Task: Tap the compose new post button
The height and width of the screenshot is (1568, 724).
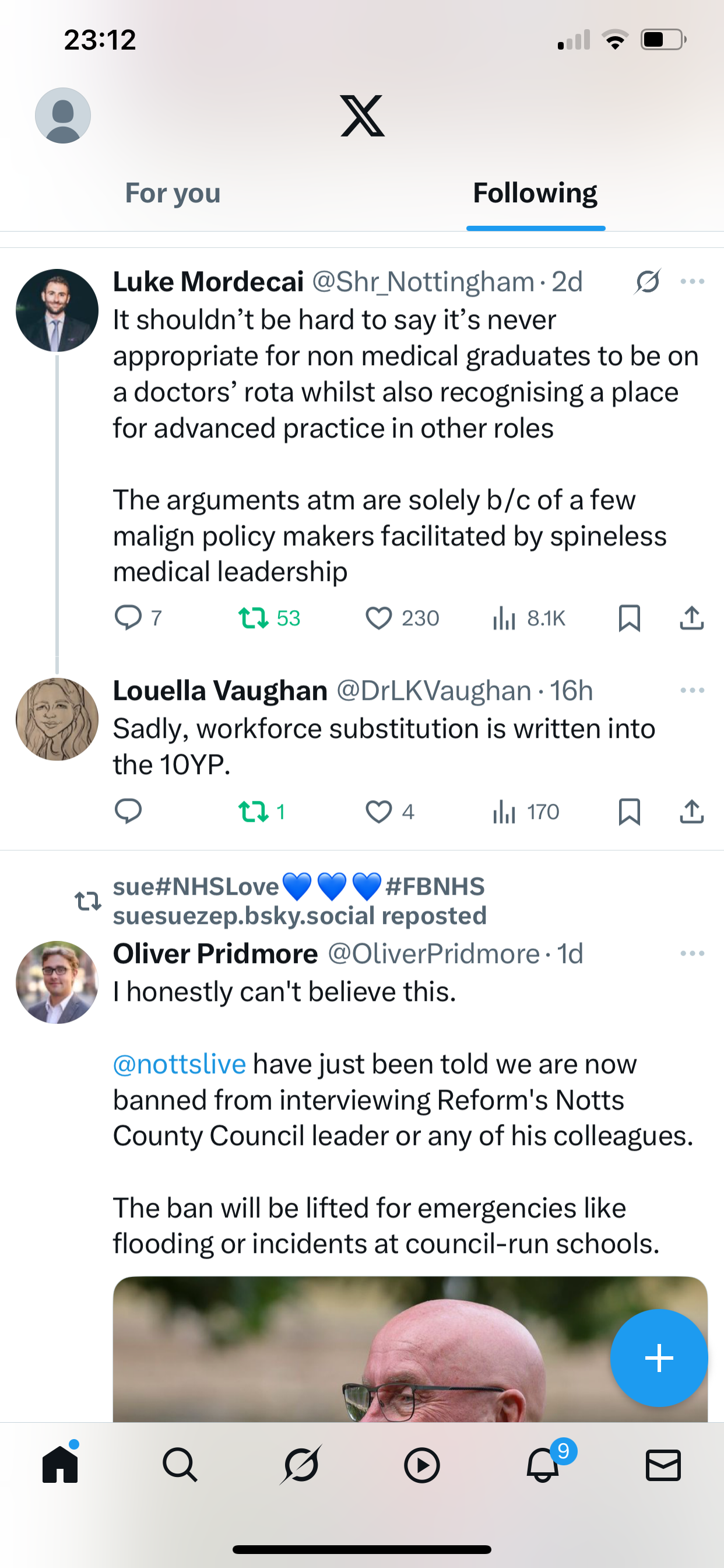Action: pyautogui.click(x=659, y=1358)
